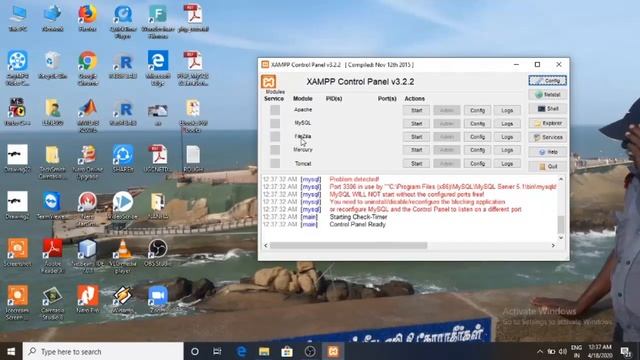Open Microsoft Store from taskbar
This screenshot has width=640, height=360.
click(287, 351)
